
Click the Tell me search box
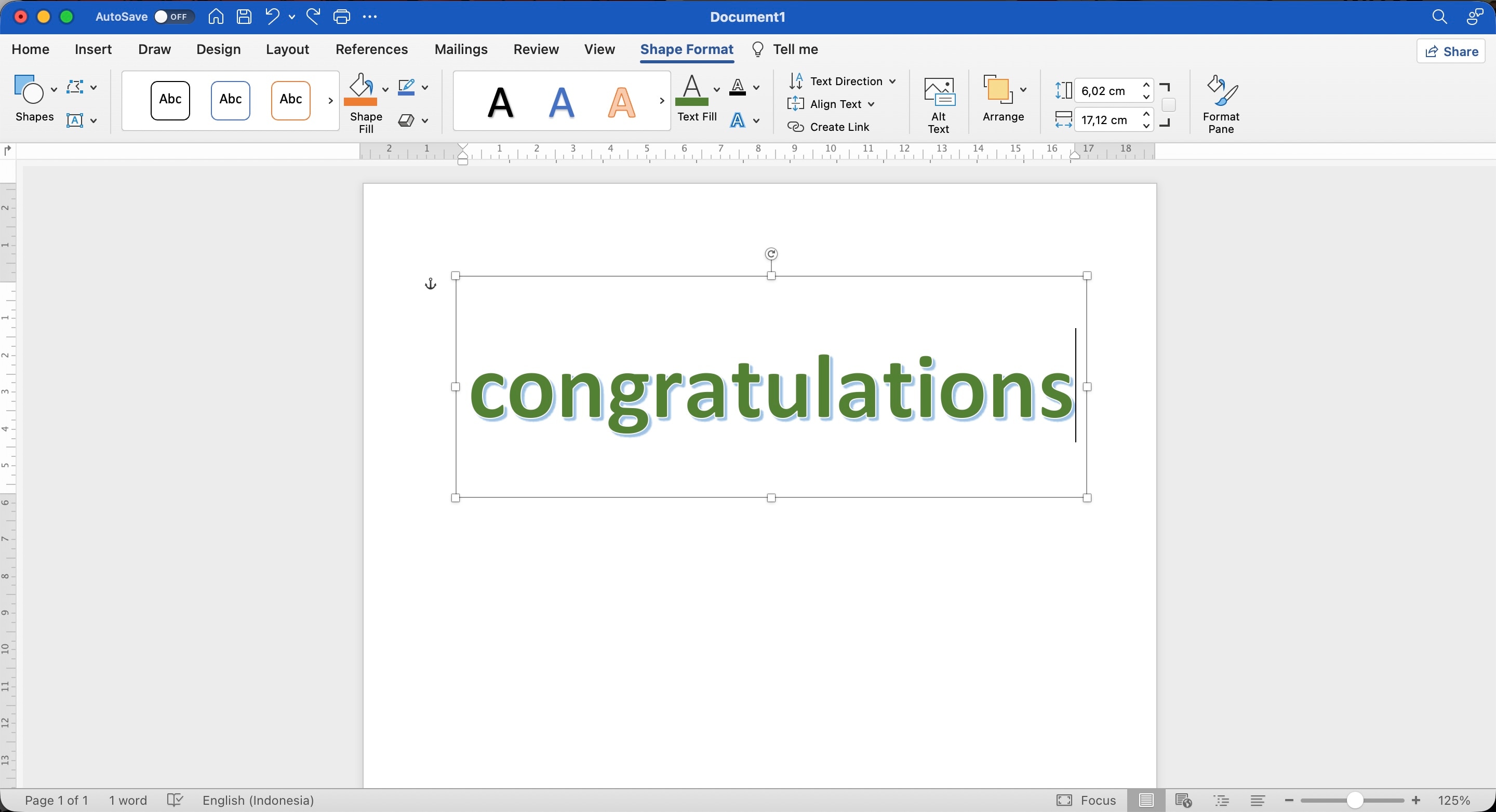click(785, 49)
